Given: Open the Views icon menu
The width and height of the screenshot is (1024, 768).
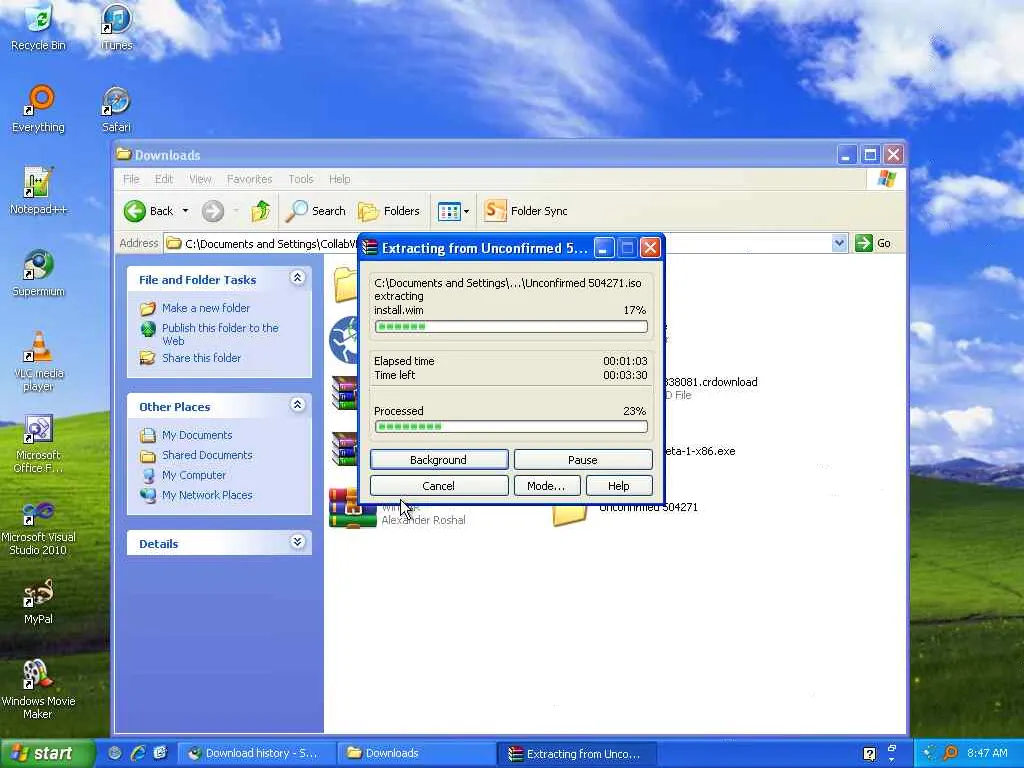Looking at the screenshot, I should pyautogui.click(x=453, y=211).
